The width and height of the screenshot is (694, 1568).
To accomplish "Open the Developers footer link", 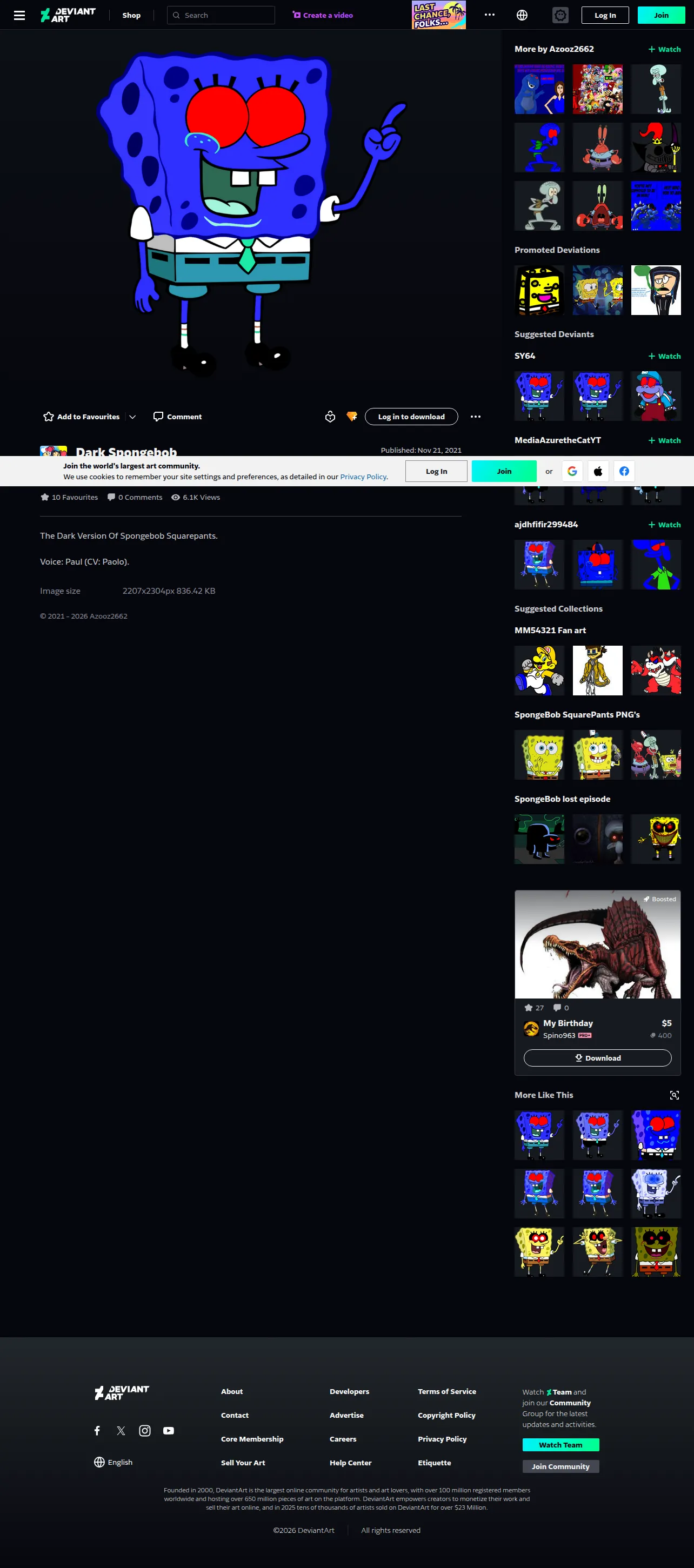I will click(x=350, y=1391).
